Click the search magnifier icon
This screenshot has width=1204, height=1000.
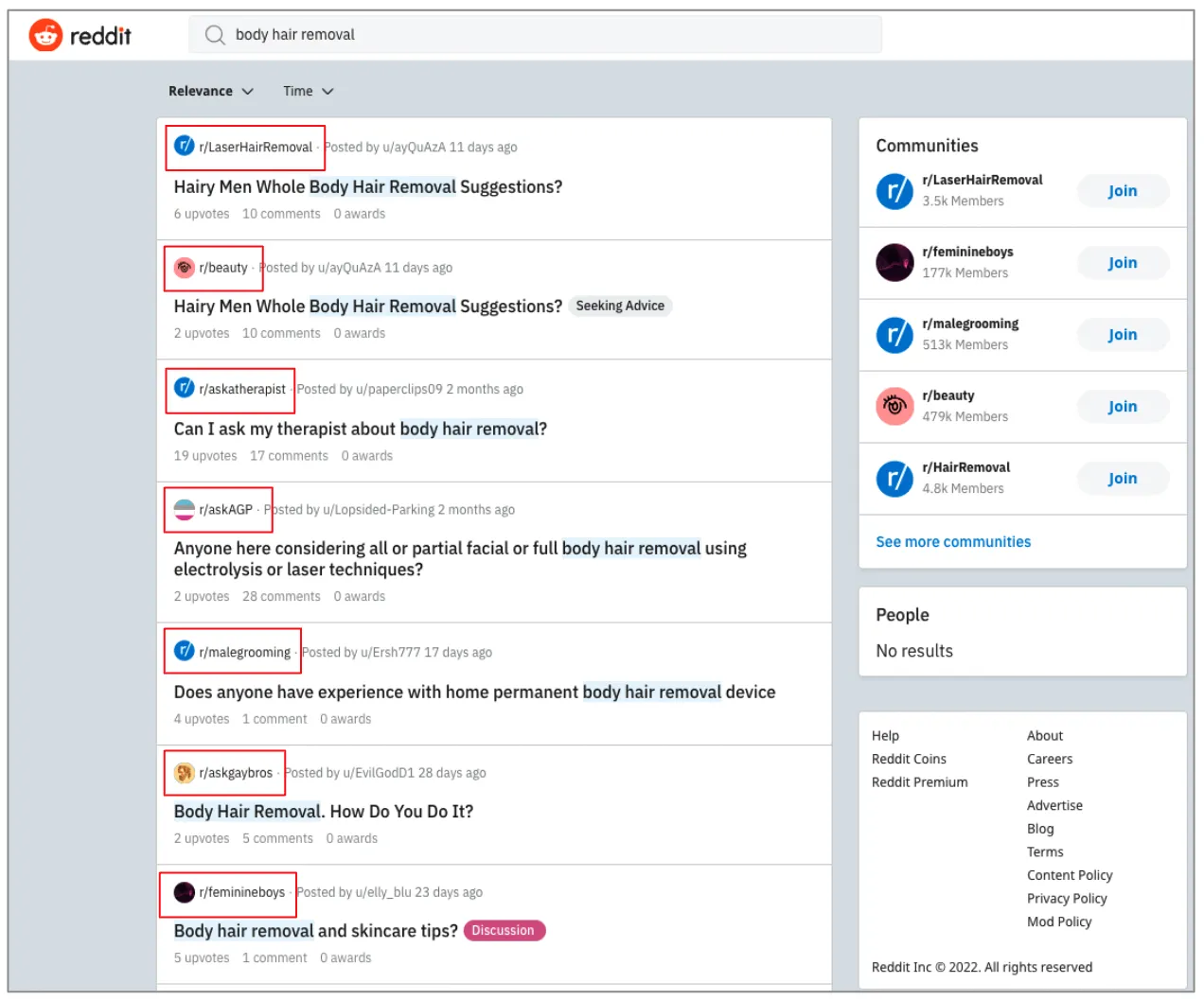pos(215,35)
